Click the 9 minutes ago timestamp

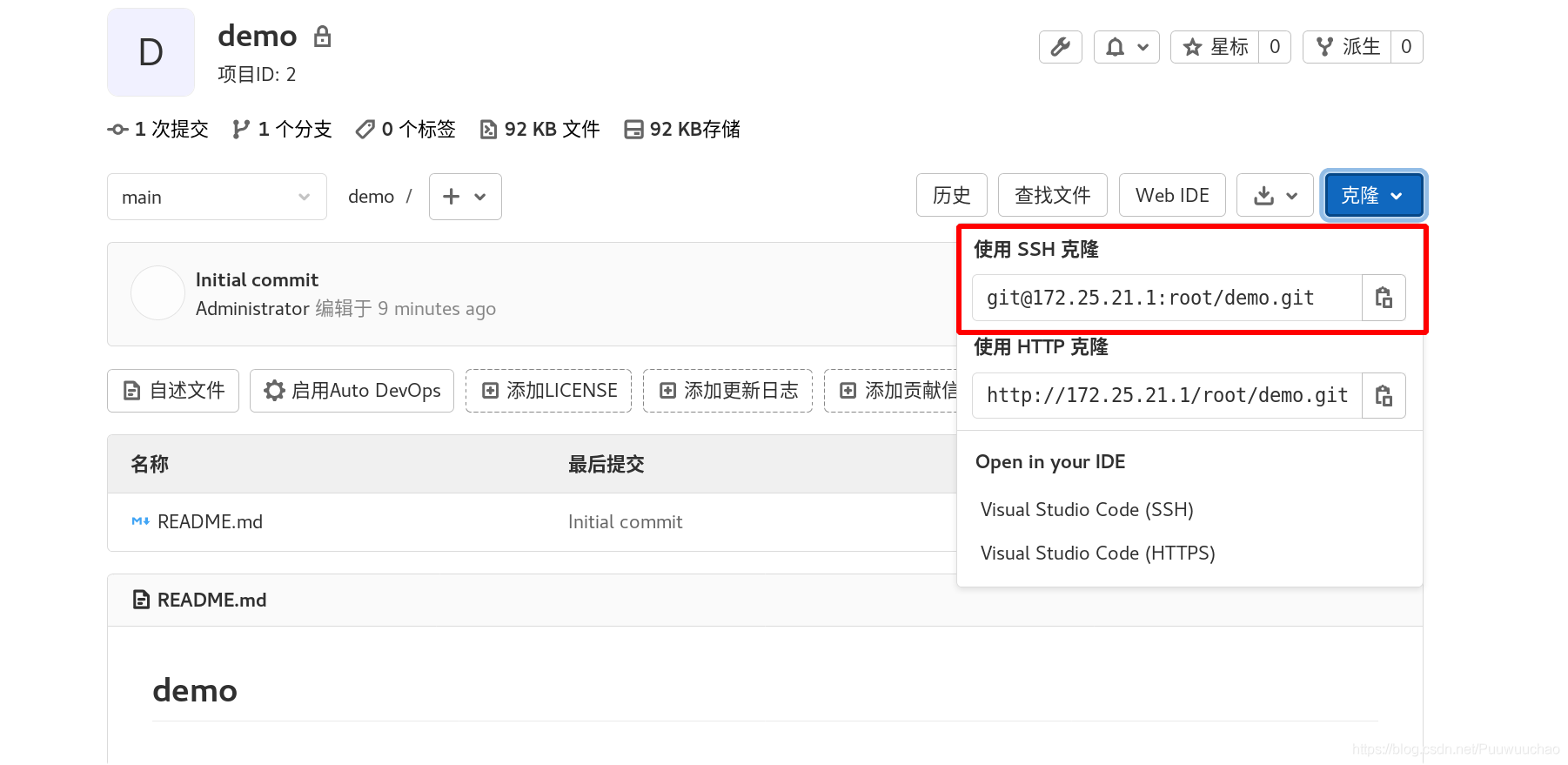[436, 309]
